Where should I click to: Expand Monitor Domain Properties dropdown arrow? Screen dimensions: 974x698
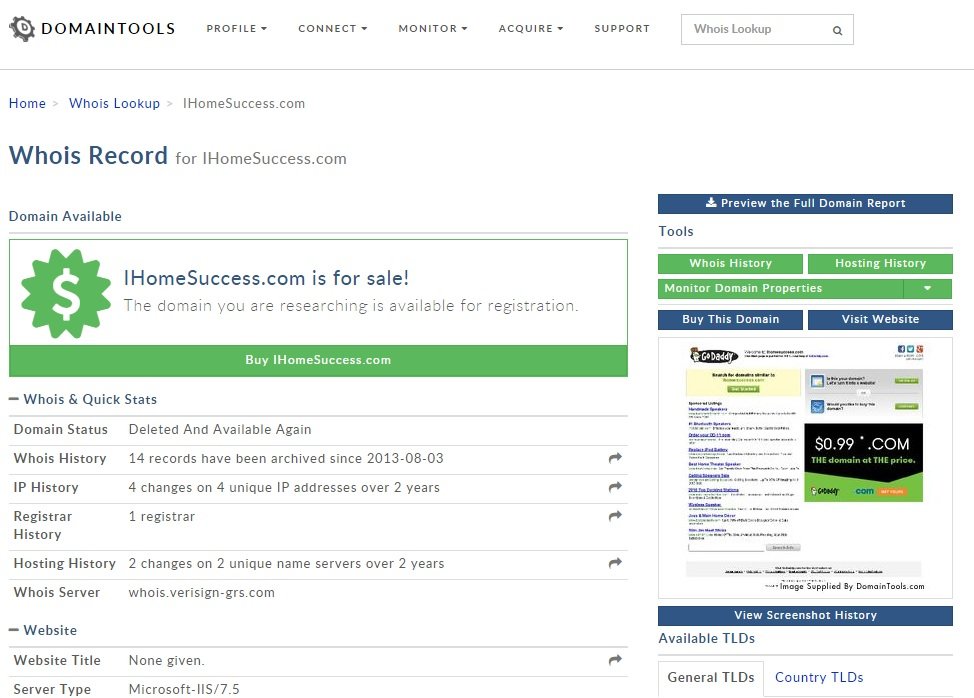point(927,288)
